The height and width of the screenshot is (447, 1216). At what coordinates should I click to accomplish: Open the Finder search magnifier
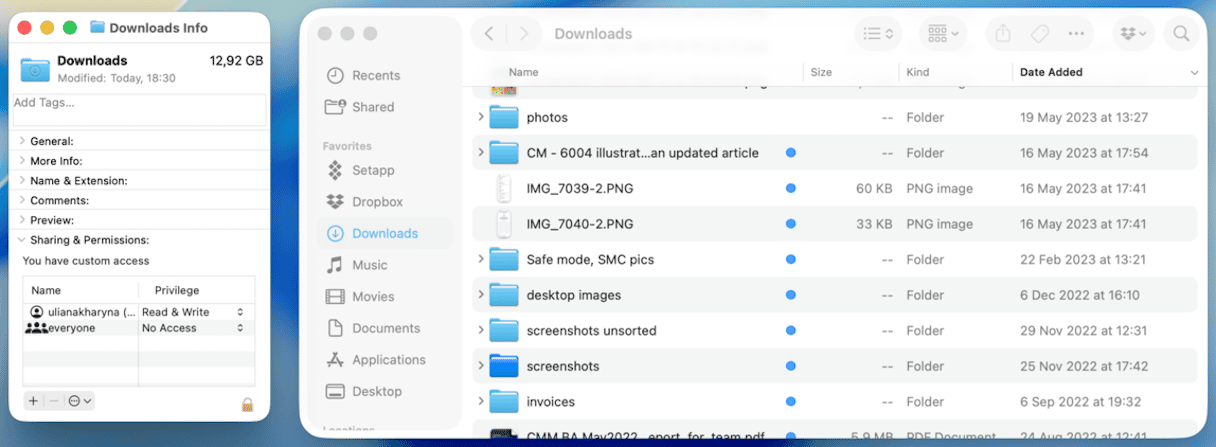(x=1181, y=34)
